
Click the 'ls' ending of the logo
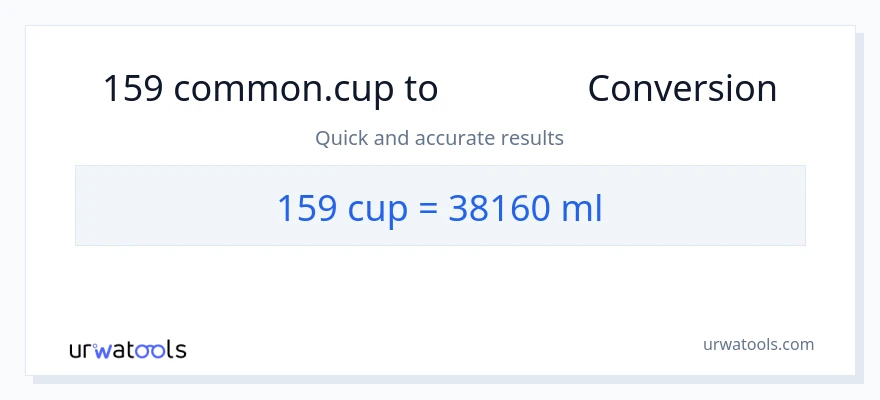click(x=176, y=349)
